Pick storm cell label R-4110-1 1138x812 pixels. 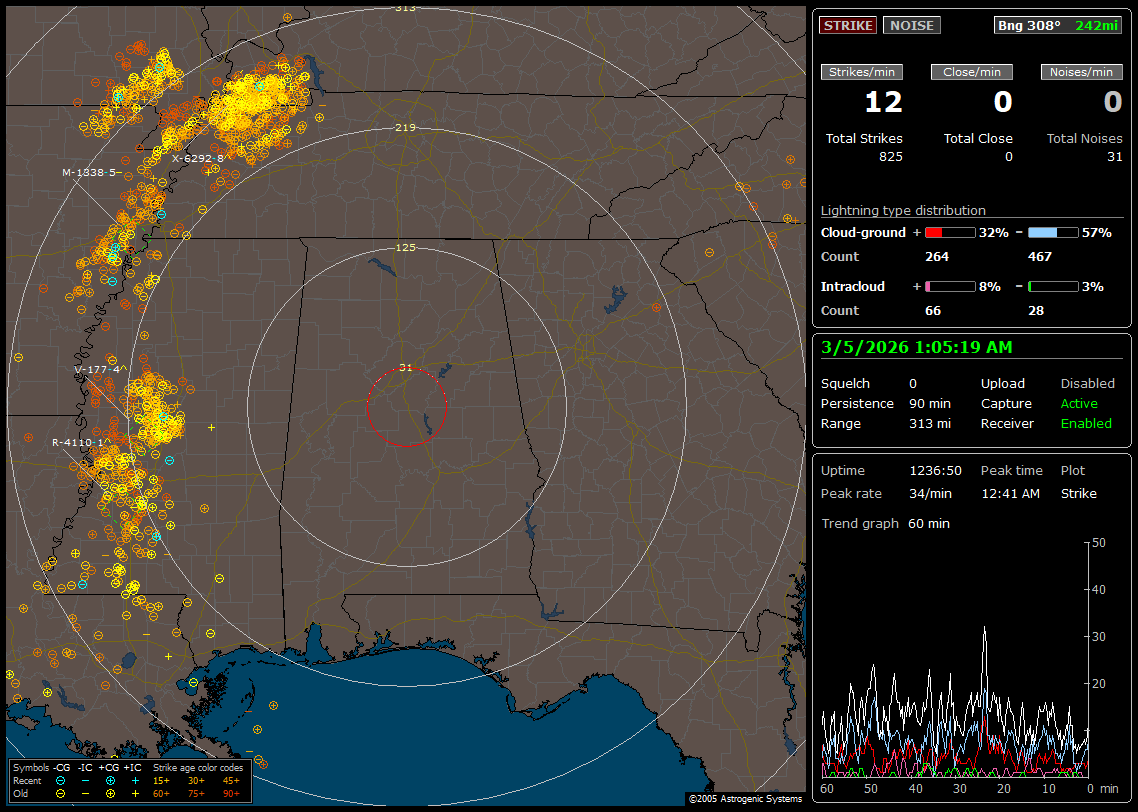tap(79, 442)
